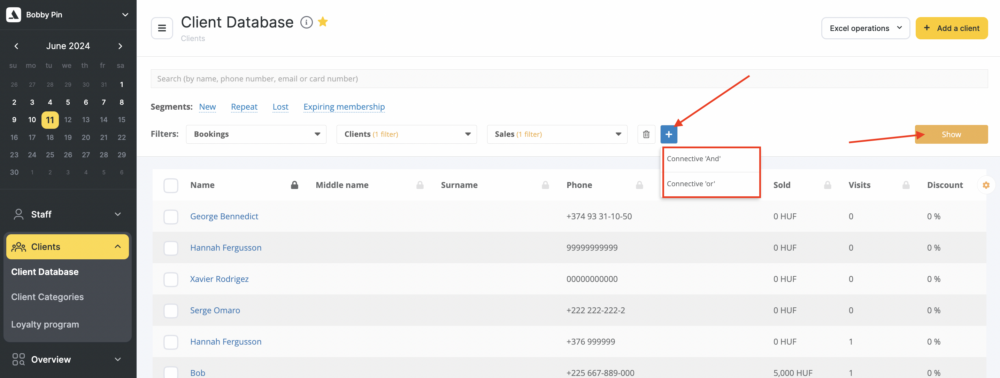Click the info icon next to Client Database
1000x378 pixels.
tap(306, 22)
